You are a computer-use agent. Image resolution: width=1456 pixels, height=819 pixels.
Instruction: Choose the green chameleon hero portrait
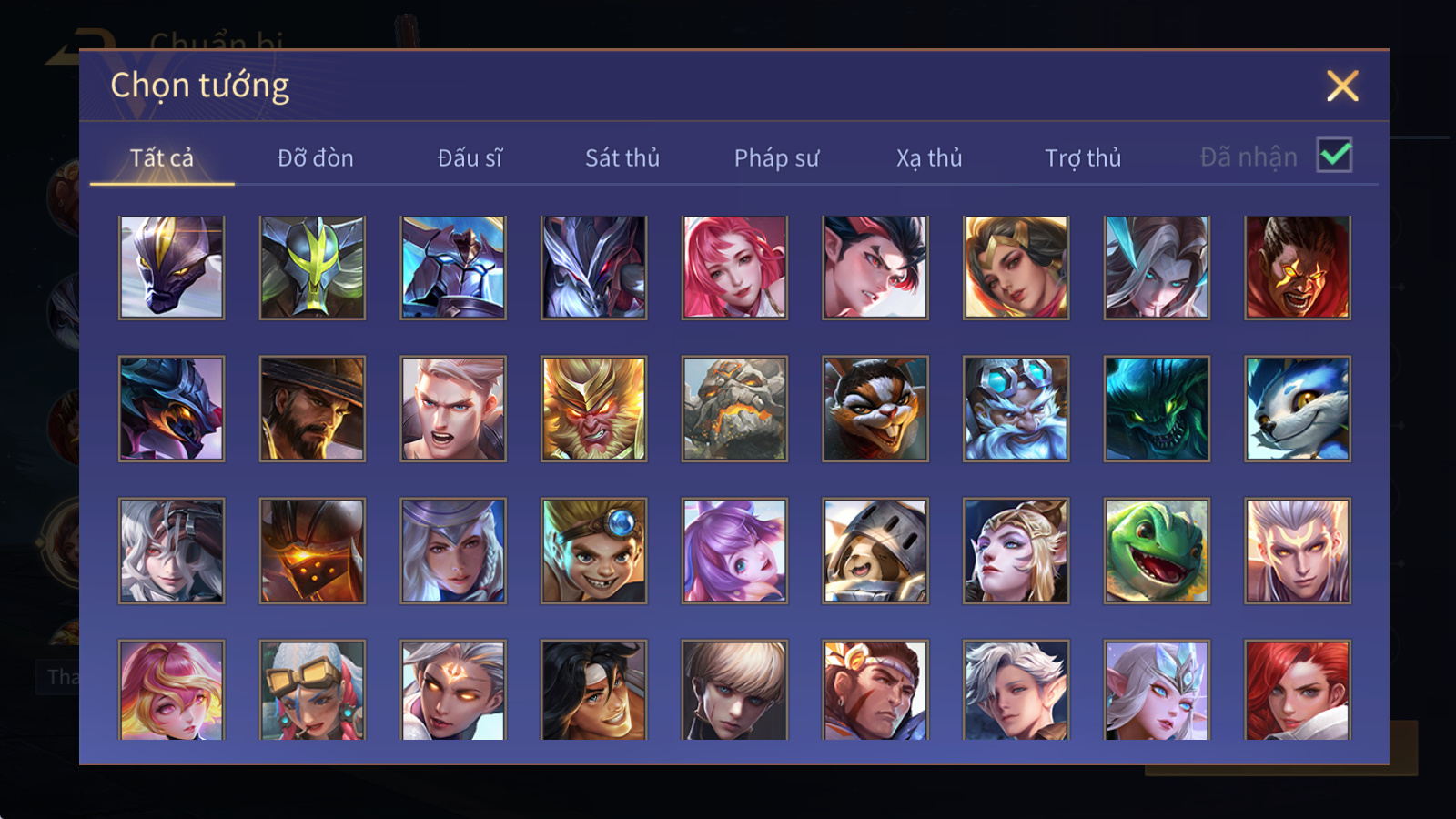point(1157,551)
